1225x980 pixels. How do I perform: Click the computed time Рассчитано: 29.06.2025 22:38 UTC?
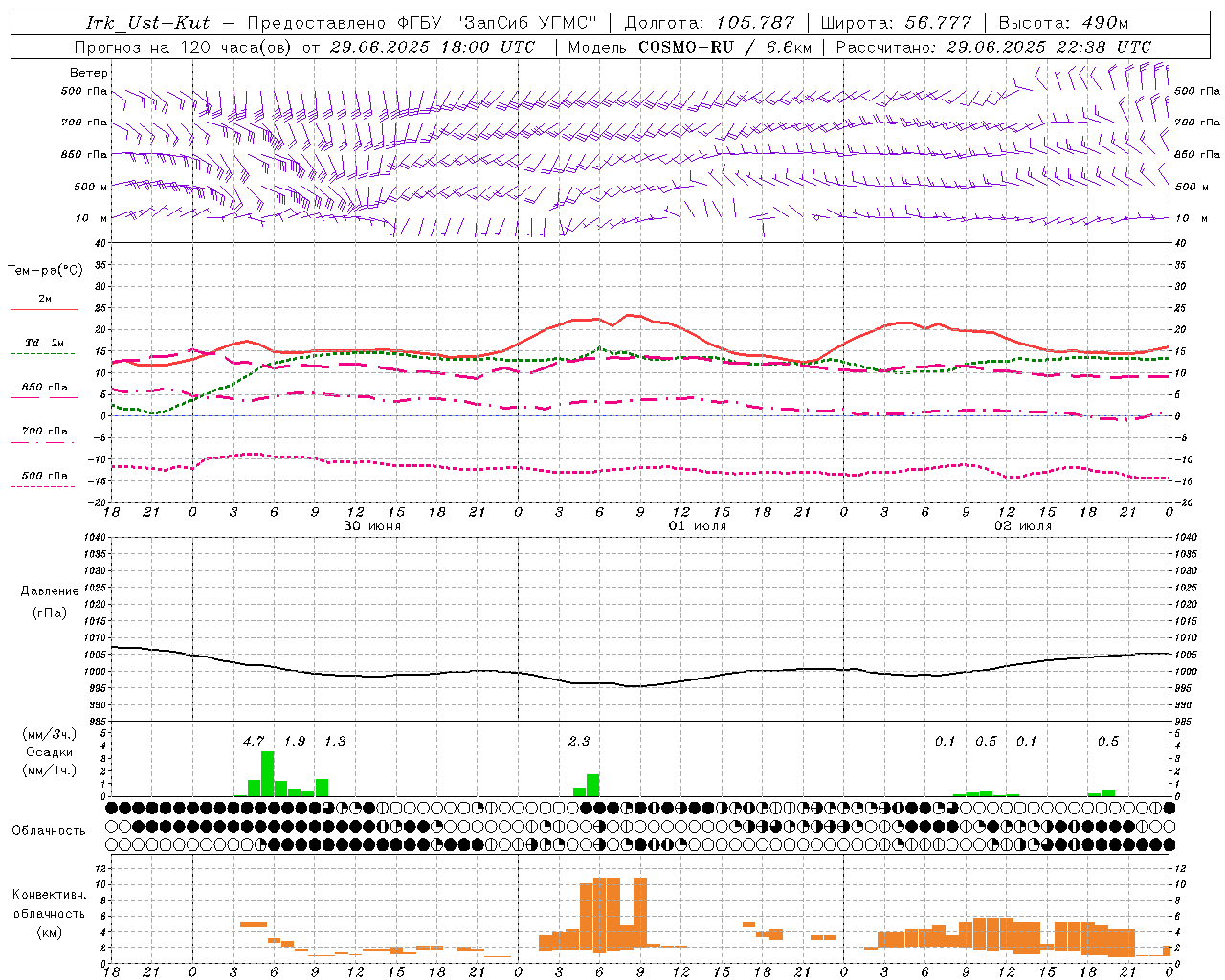point(993,47)
